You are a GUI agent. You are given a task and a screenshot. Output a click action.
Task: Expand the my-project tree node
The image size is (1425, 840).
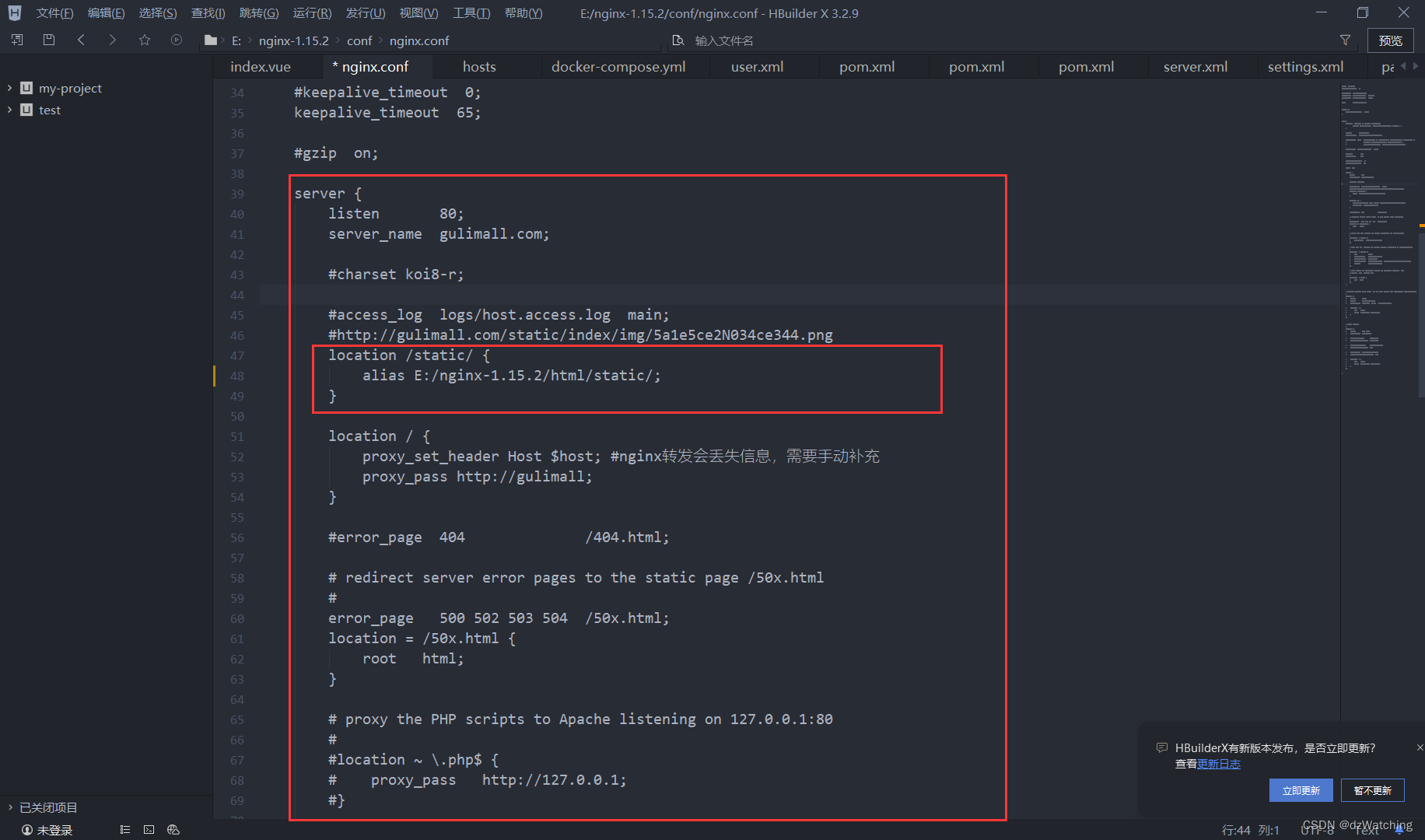pyautogui.click(x=9, y=88)
